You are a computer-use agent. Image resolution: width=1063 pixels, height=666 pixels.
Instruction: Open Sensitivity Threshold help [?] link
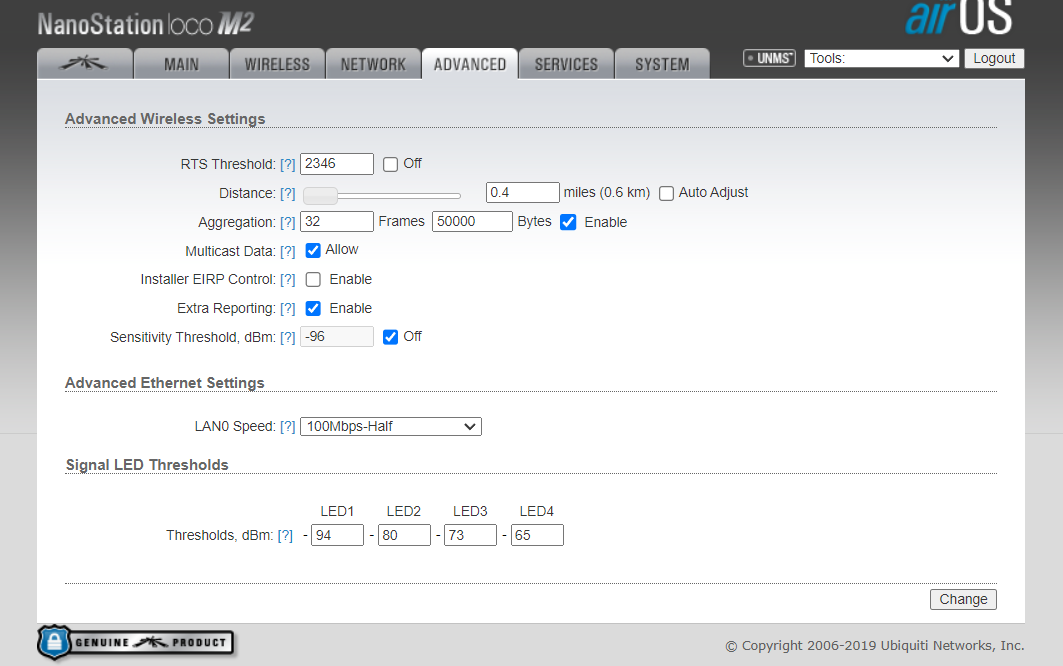(288, 338)
